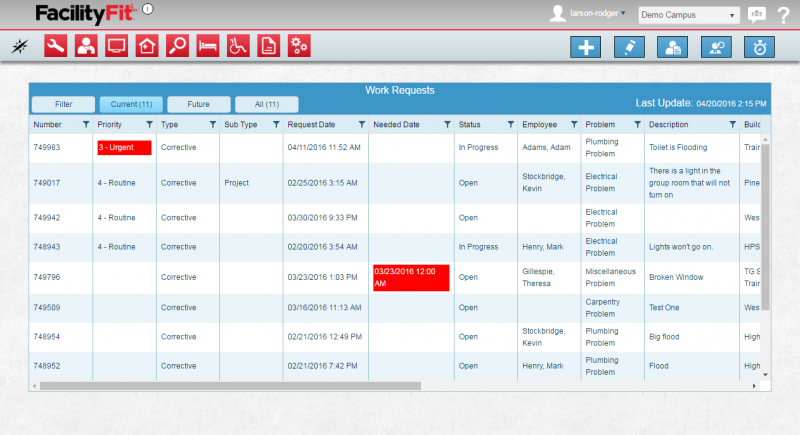Expand the larson-rodger user menu

pyautogui.click(x=597, y=13)
